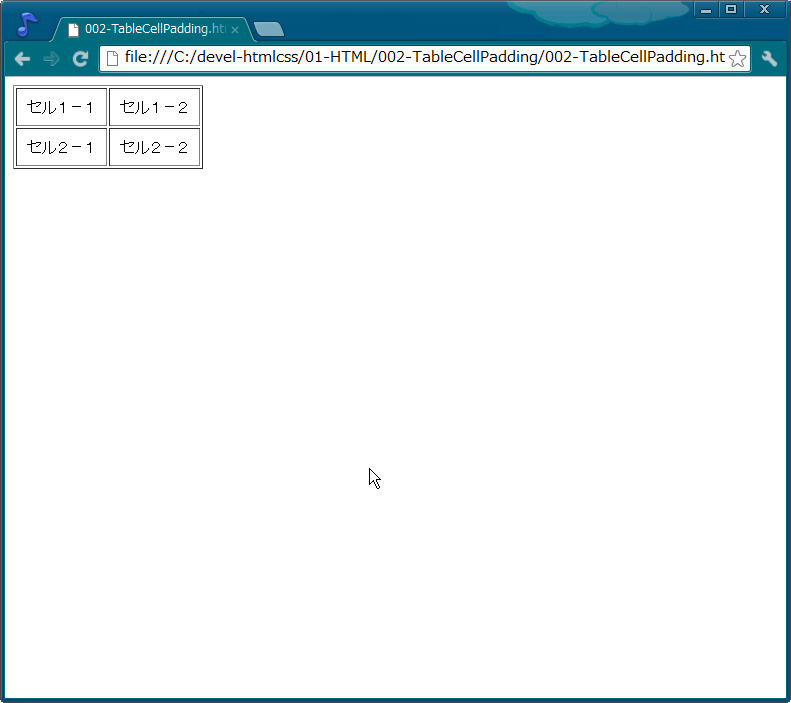791x703 pixels.
Task: Reload the page with the refresh icon
Action: (x=80, y=59)
